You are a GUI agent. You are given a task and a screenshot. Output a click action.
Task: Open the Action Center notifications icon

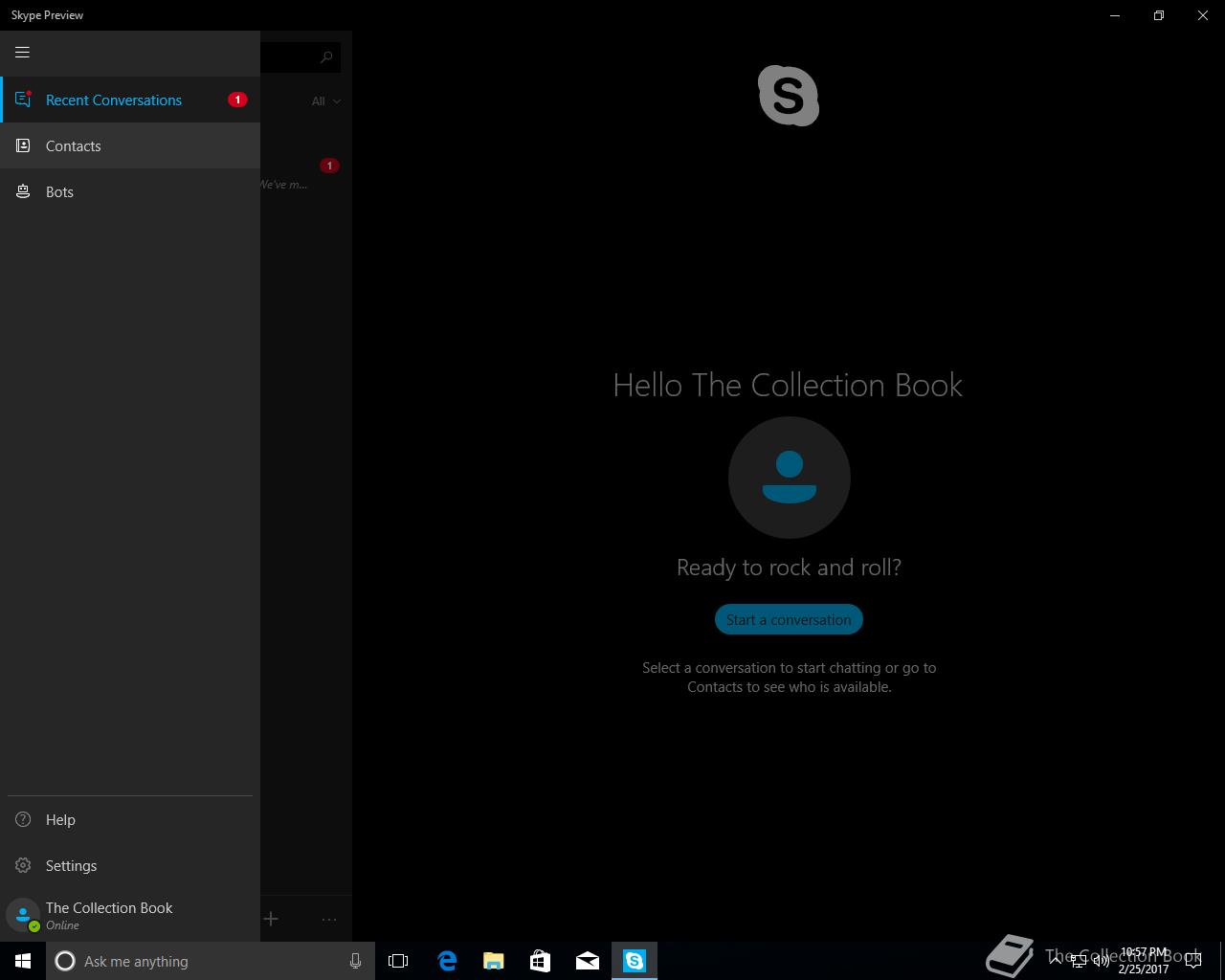[x=1193, y=961]
